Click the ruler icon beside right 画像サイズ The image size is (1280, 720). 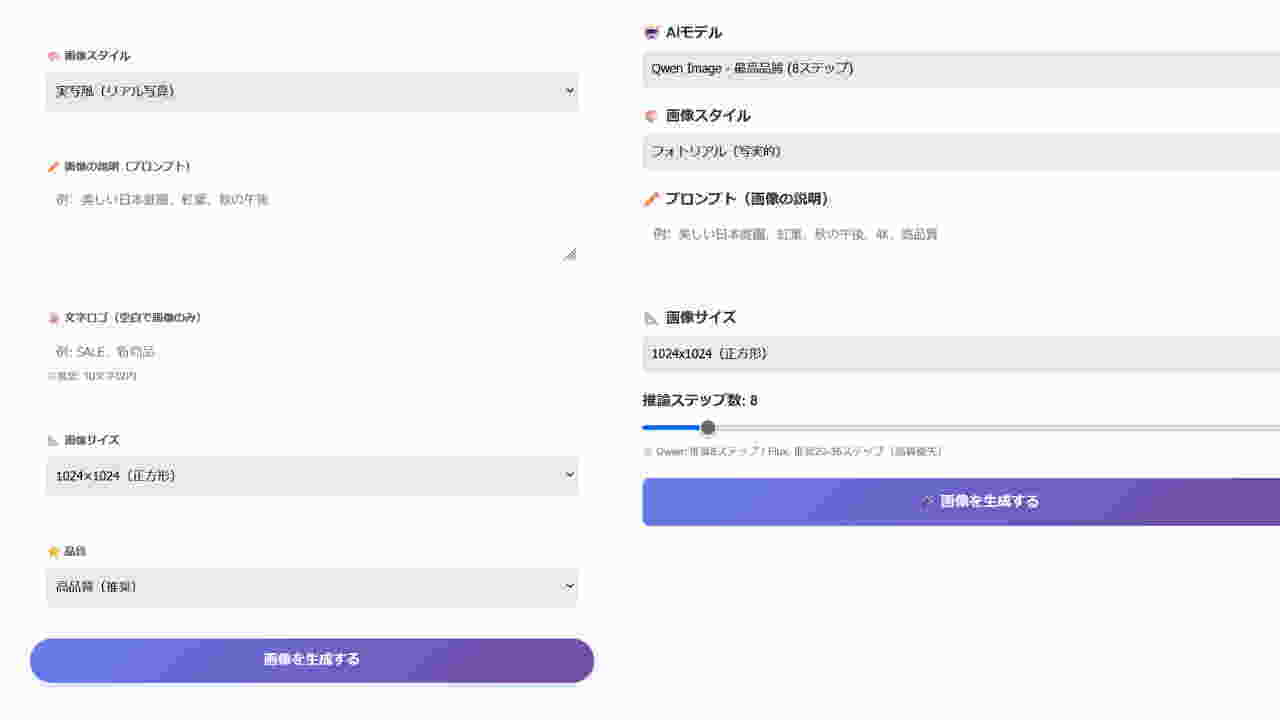click(652, 318)
